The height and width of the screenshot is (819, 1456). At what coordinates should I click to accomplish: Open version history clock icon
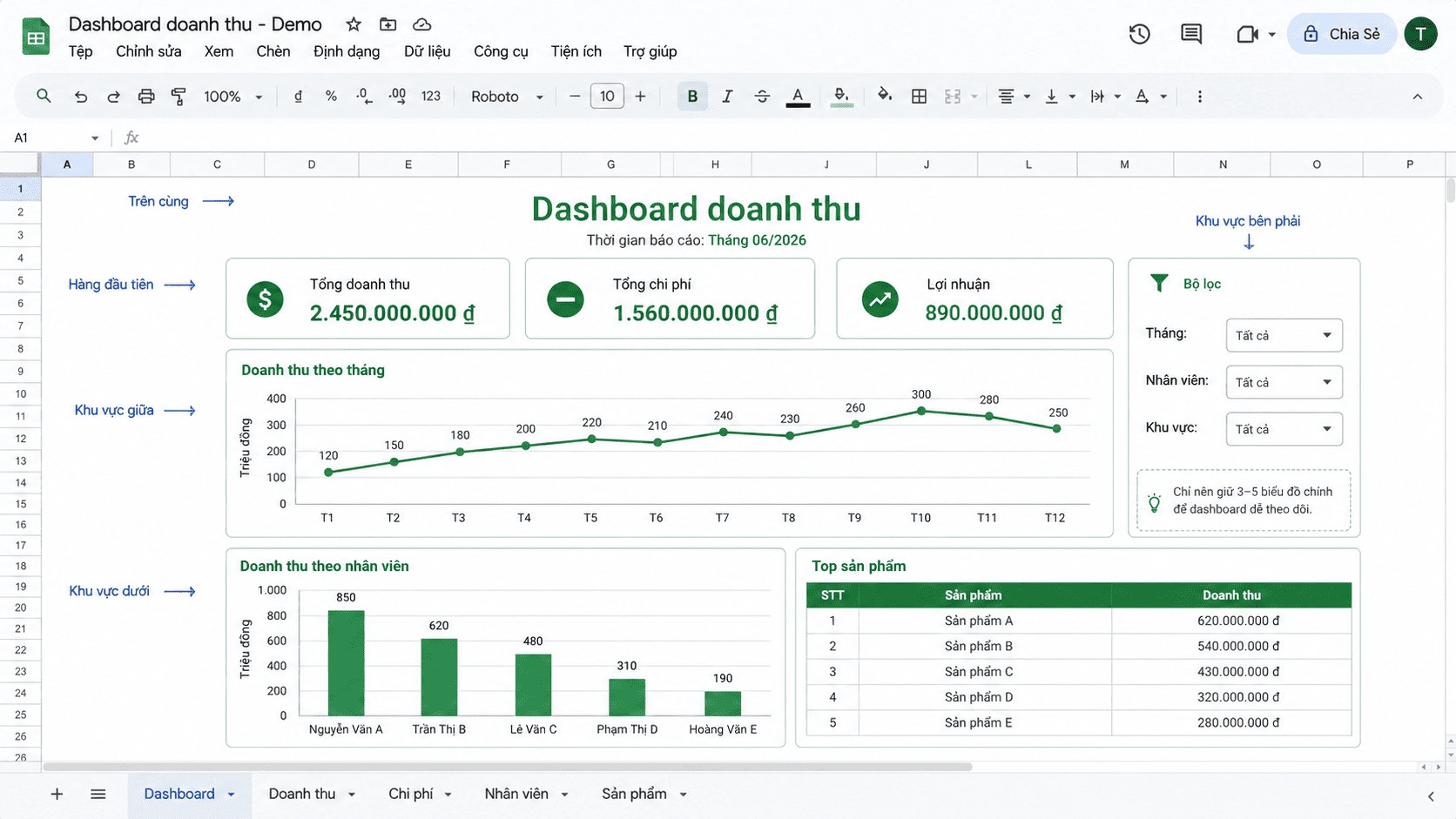pos(1139,34)
